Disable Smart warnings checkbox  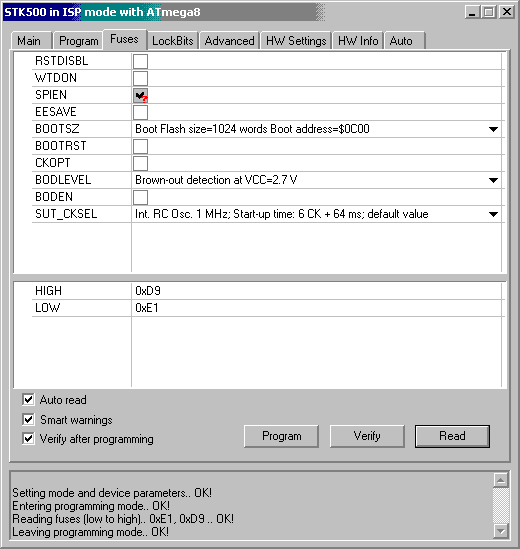pyautogui.click(x=28, y=419)
